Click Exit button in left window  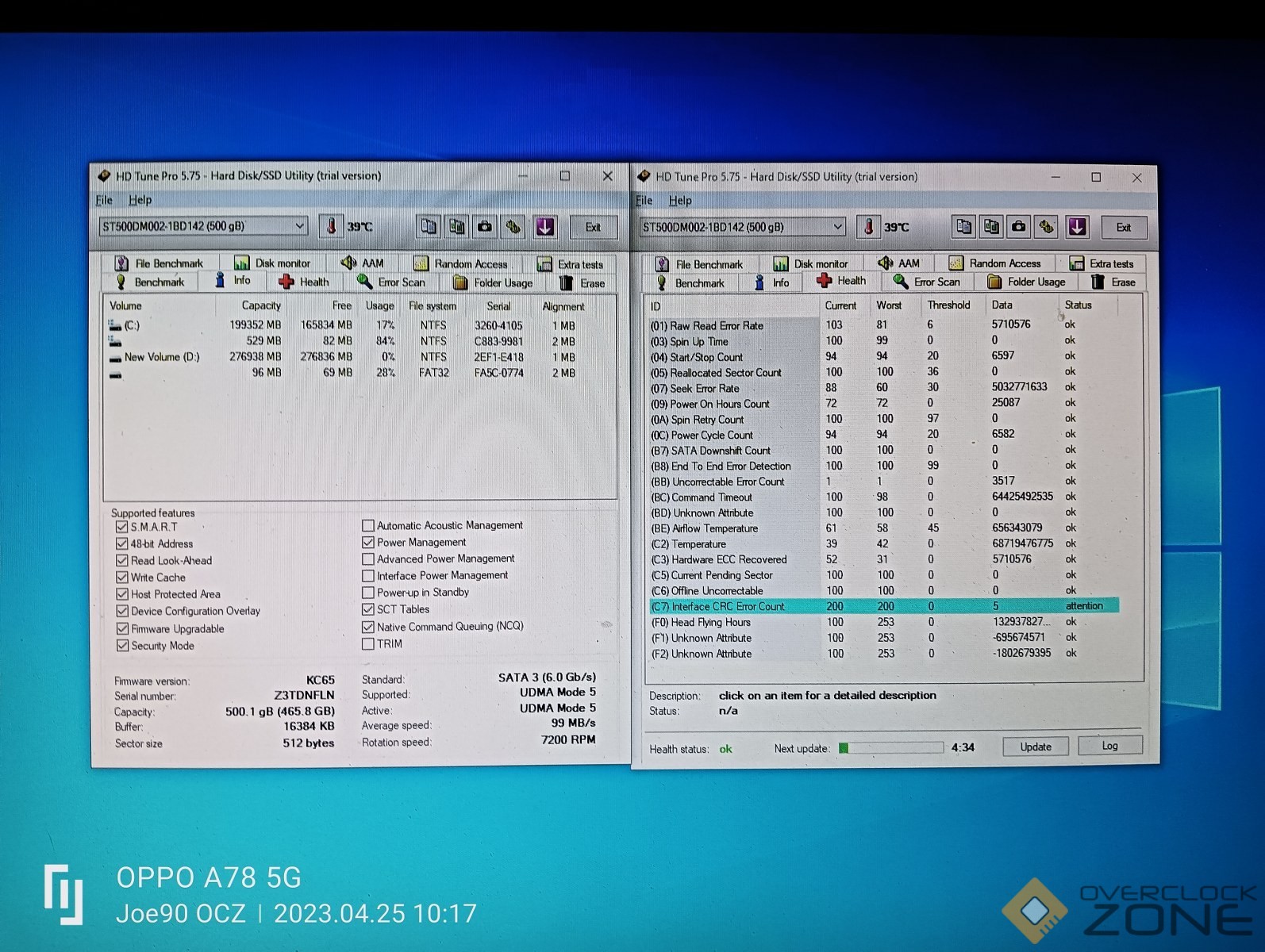pyautogui.click(x=593, y=227)
